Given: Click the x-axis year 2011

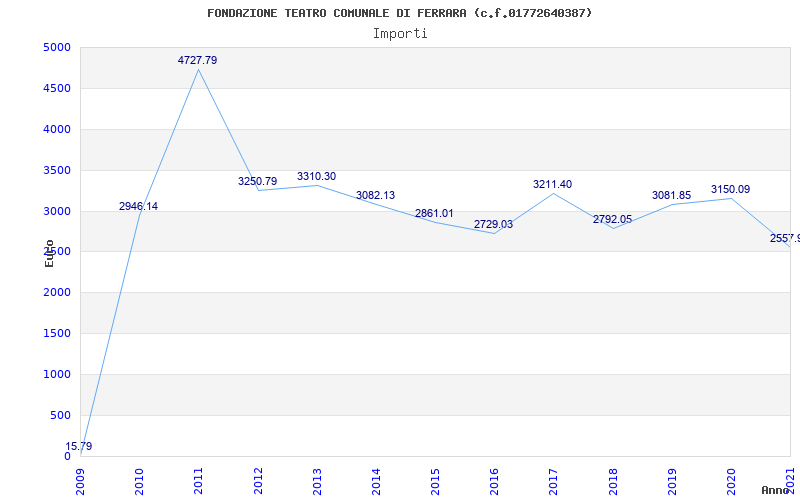Looking at the screenshot, I should click(198, 481).
